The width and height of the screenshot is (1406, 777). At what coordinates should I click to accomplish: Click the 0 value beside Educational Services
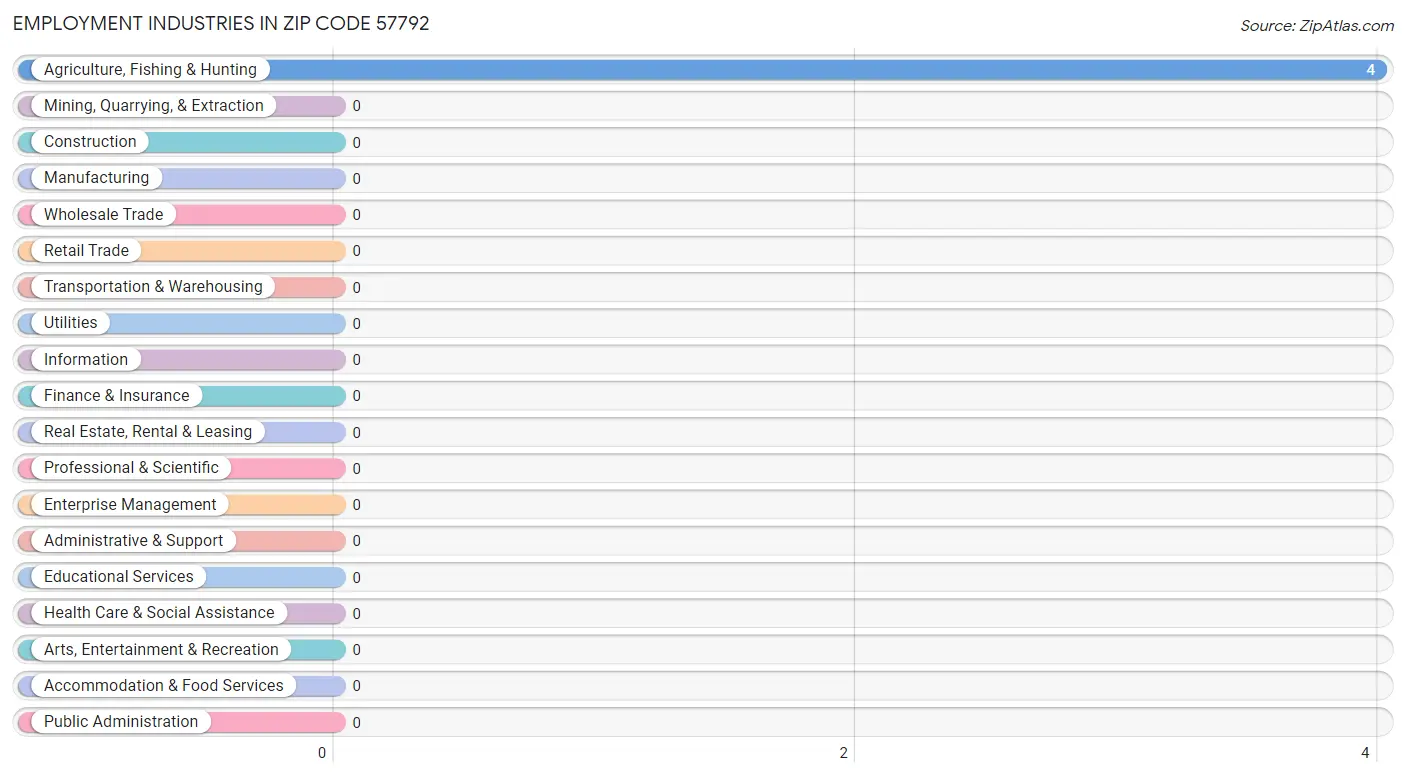[356, 578]
